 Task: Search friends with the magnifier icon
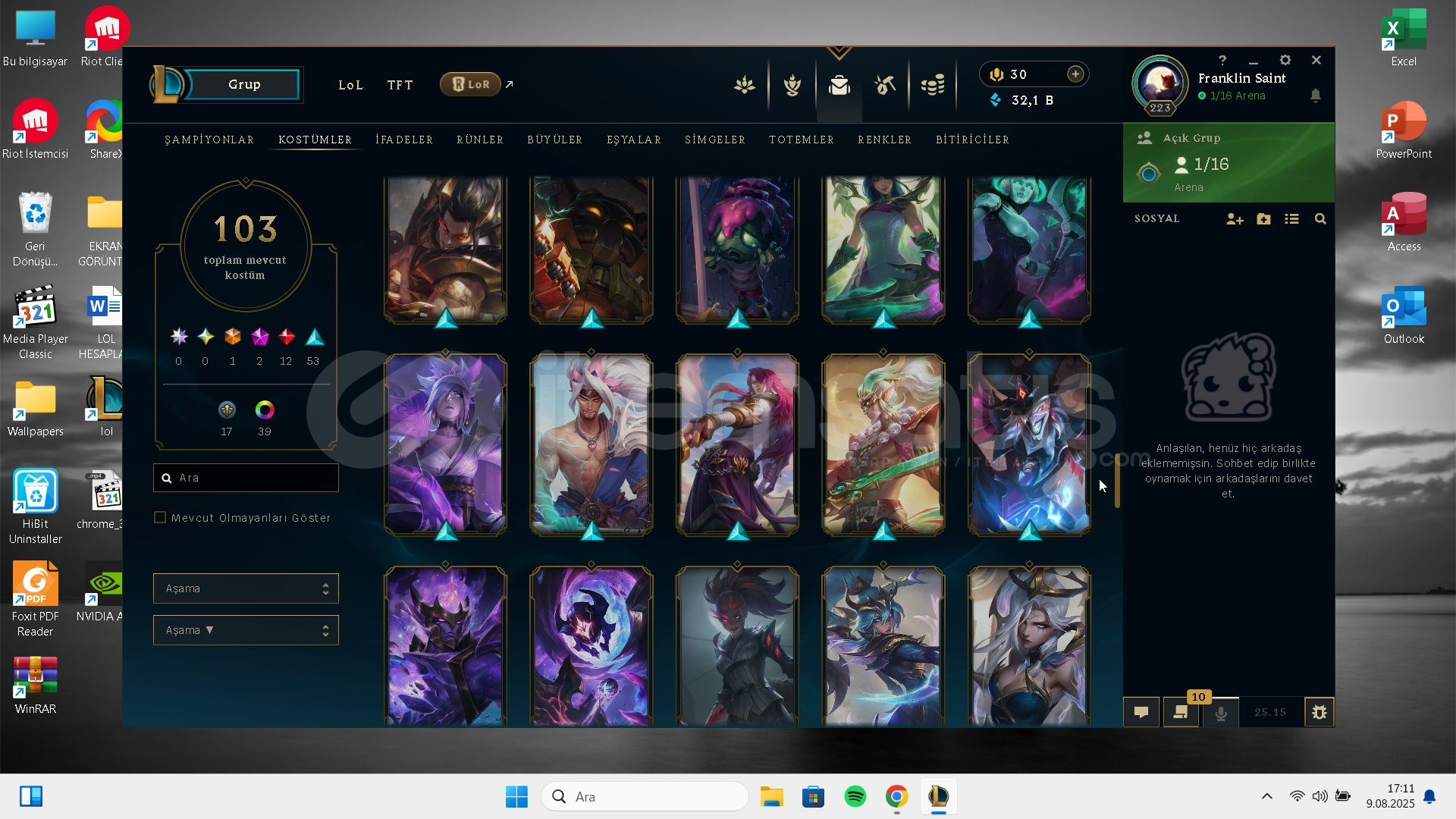point(1320,219)
